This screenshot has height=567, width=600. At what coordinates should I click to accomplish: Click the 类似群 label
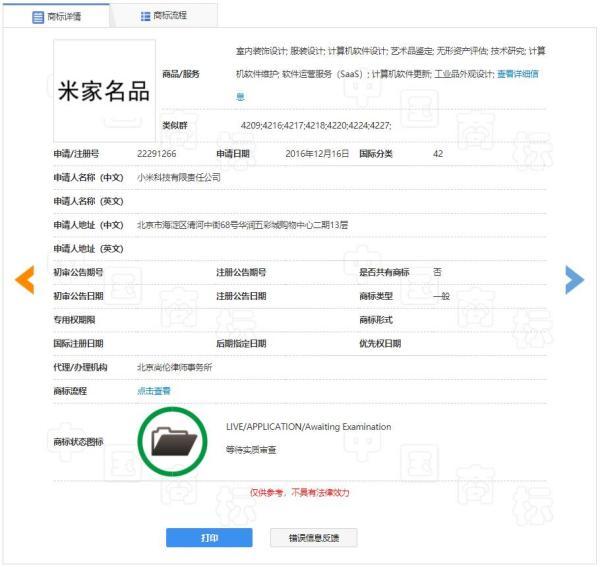click(x=175, y=125)
